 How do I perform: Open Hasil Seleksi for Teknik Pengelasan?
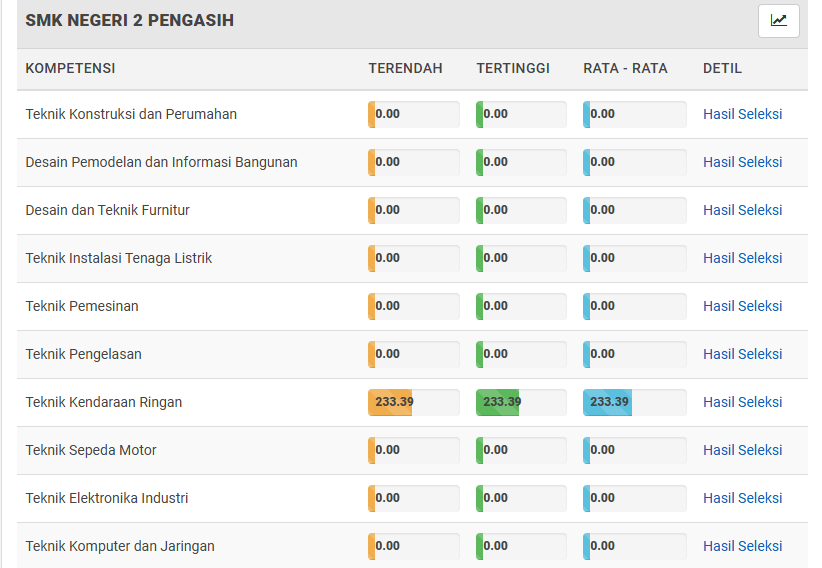(x=742, y=354)
